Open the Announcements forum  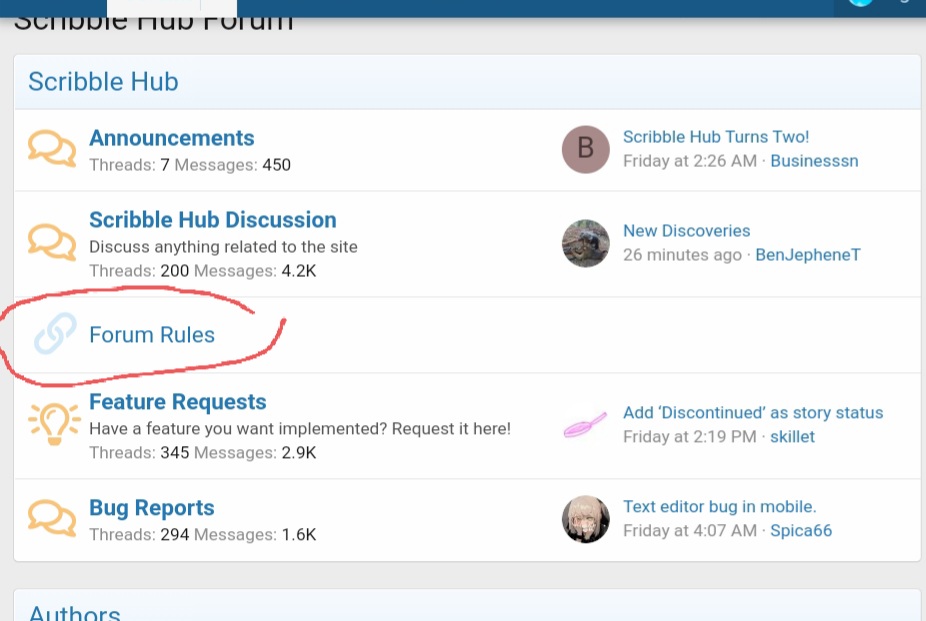click(172, 138)
